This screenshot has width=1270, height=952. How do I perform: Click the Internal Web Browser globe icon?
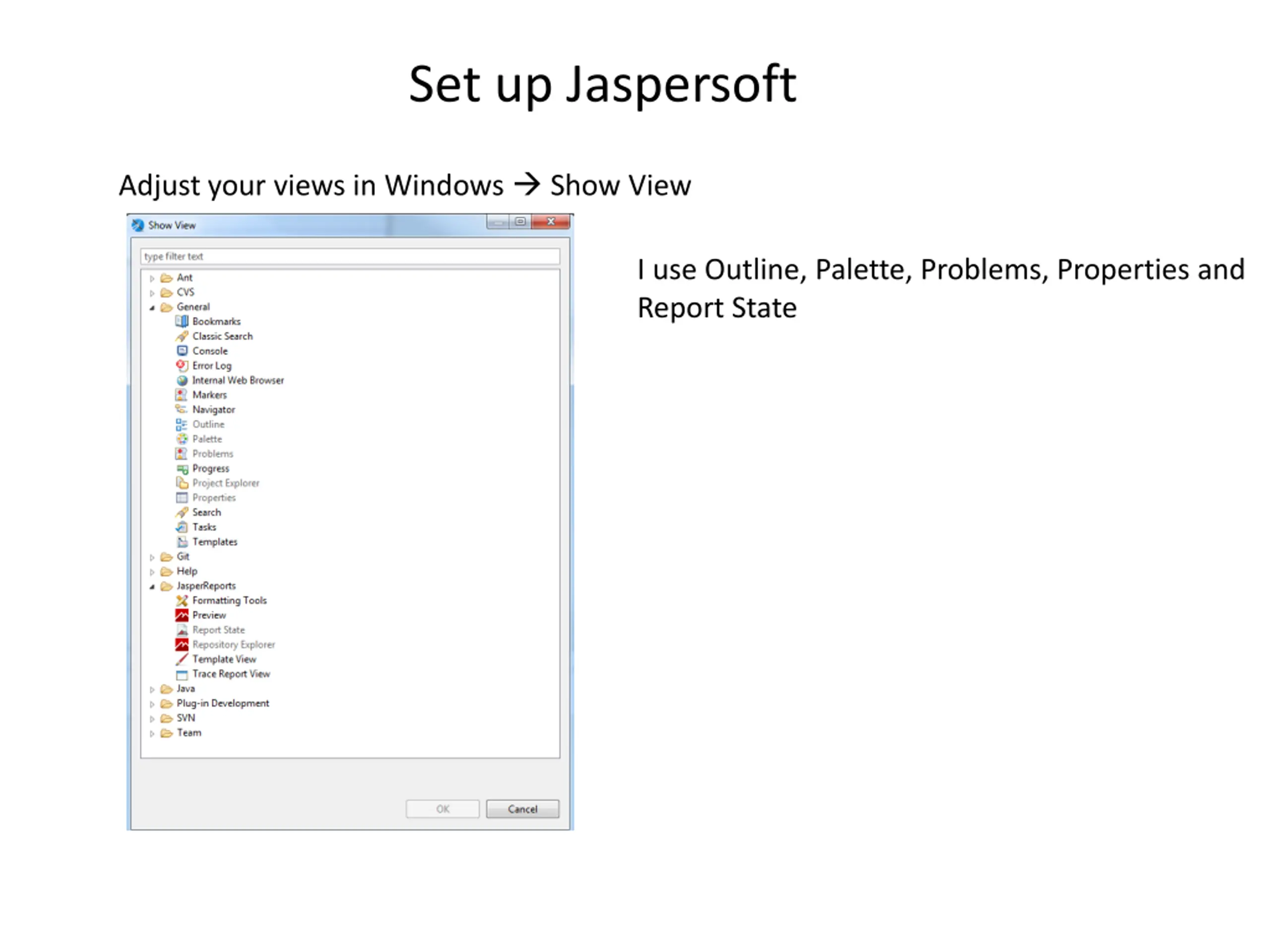point(182,380)
